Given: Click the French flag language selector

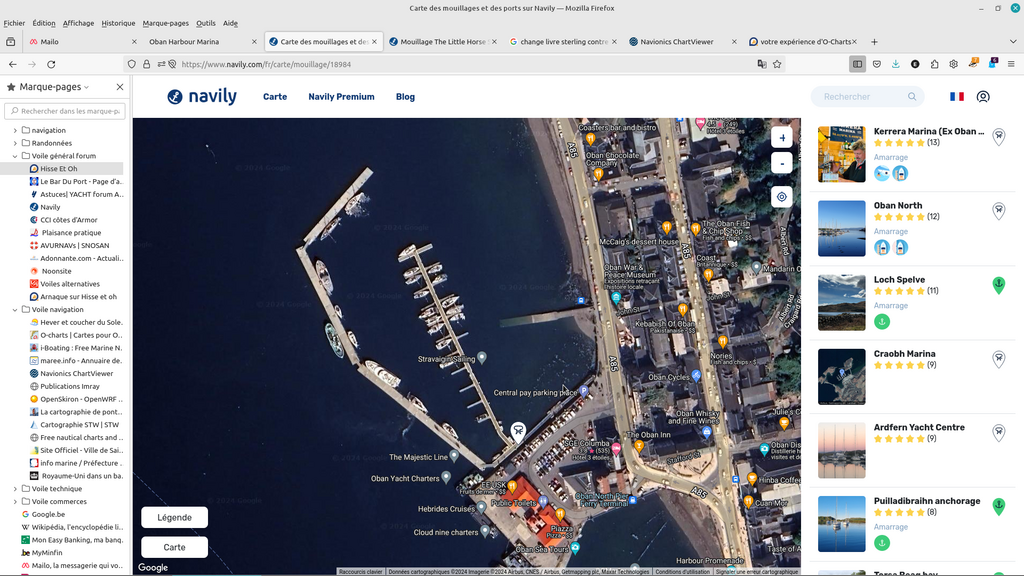Looking at the screenshot, I should 957,97.
